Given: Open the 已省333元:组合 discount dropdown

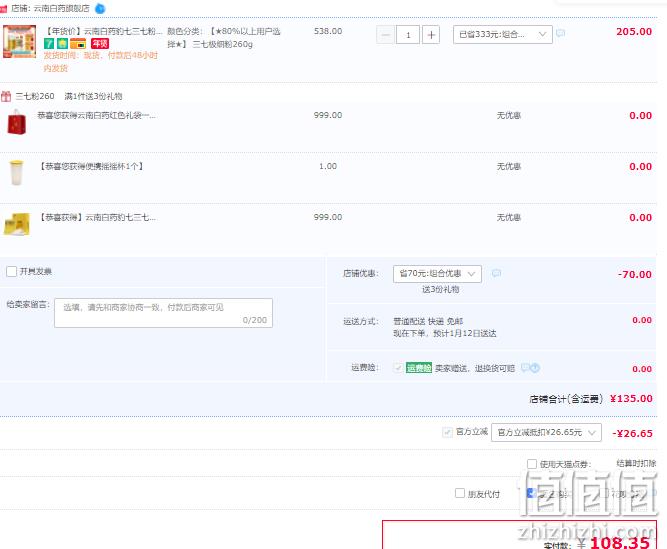Looking at the screenshot, I should [x=503, y=34].
